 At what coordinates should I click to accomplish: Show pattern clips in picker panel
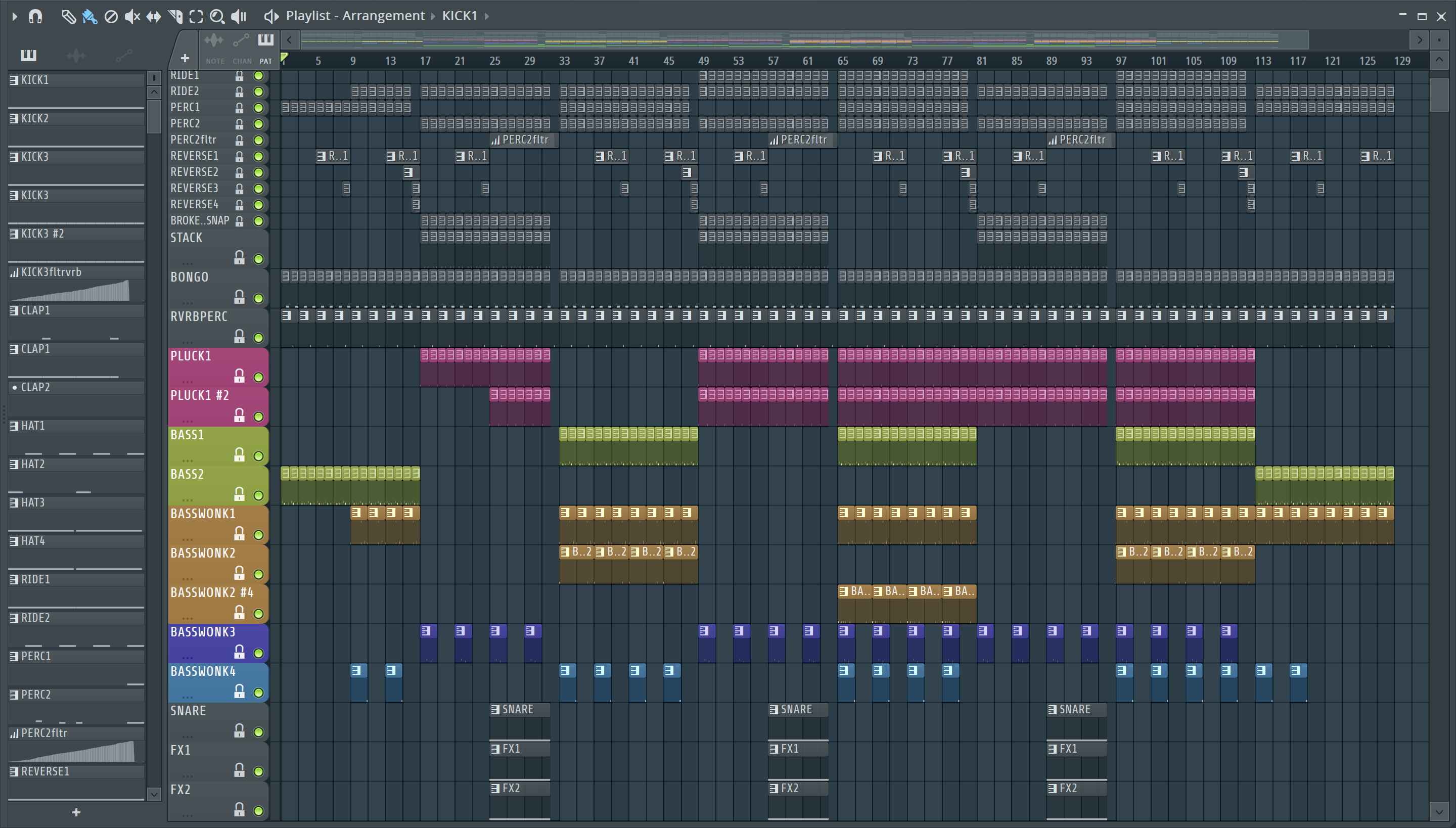click(x=28, y=55)
